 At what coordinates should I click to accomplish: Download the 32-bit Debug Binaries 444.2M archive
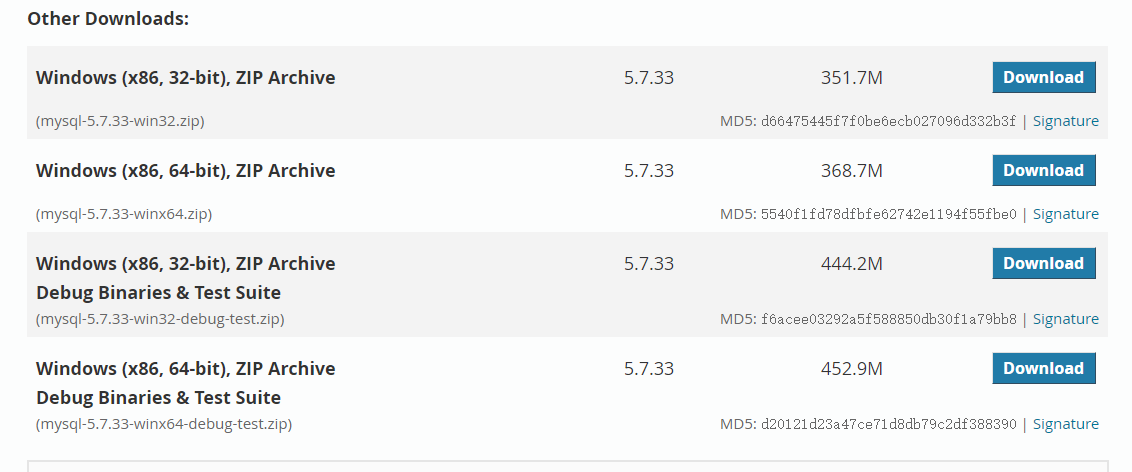(1044, 263)
